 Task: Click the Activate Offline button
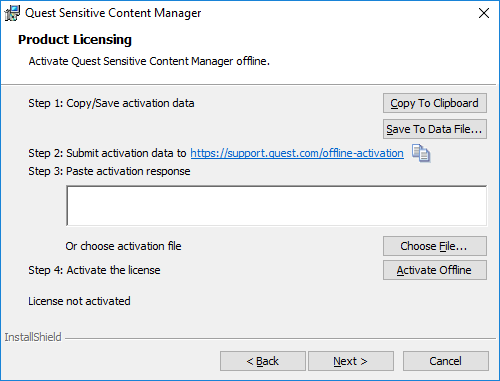tap(435, 270)
